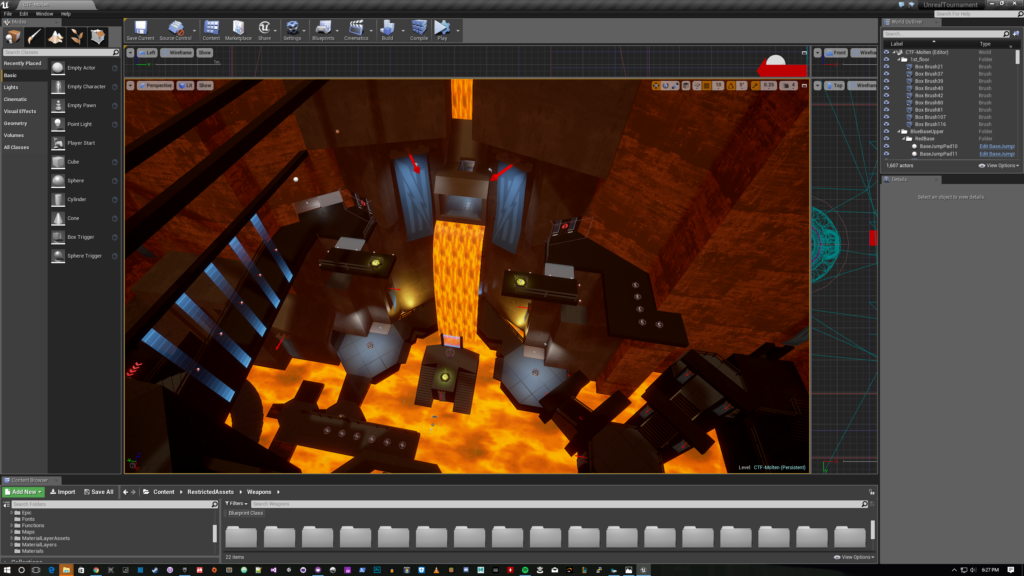Open the Build options dropdown arrow
The image size is (1024, 576).
[402, 30]
